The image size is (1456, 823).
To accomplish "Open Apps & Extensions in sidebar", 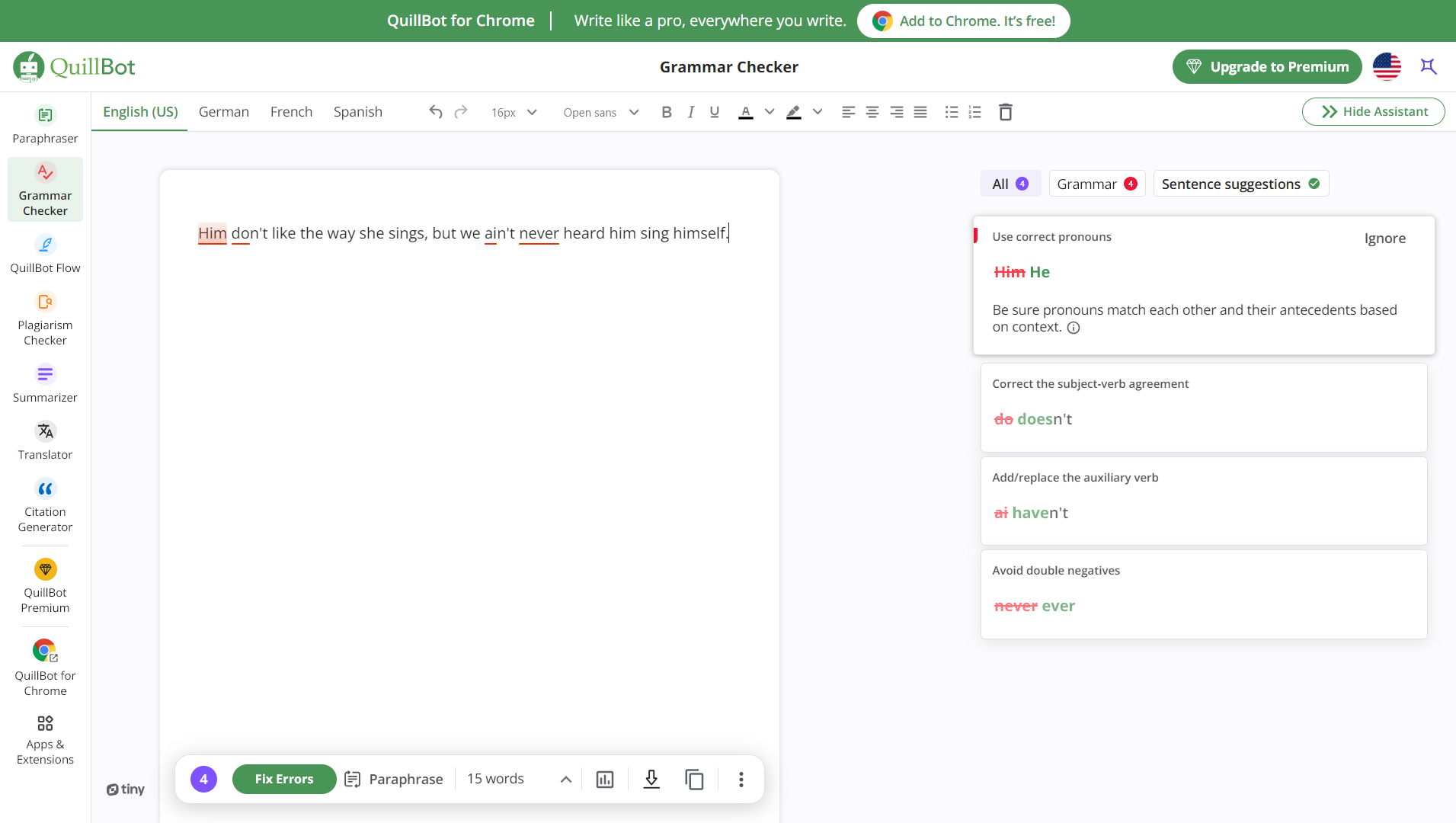I will pos(45,738).
